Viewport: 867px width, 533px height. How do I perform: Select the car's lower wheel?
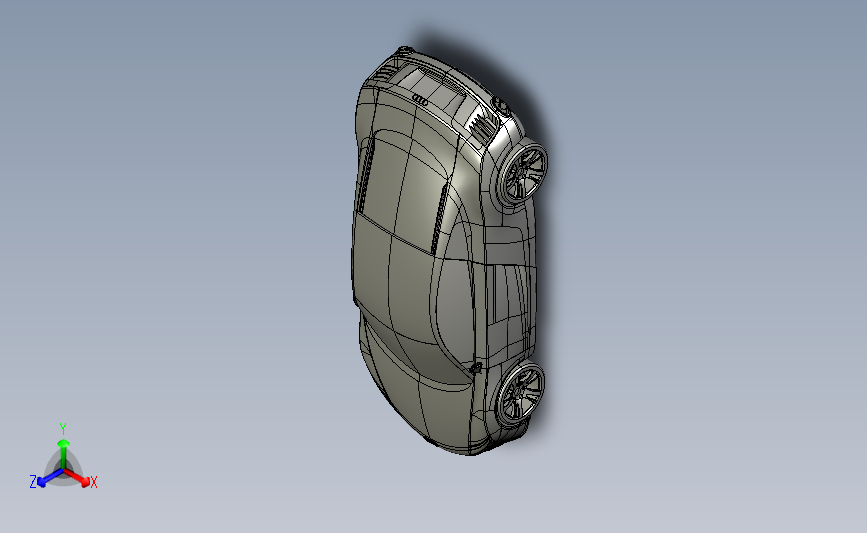(x=520, y=395)
